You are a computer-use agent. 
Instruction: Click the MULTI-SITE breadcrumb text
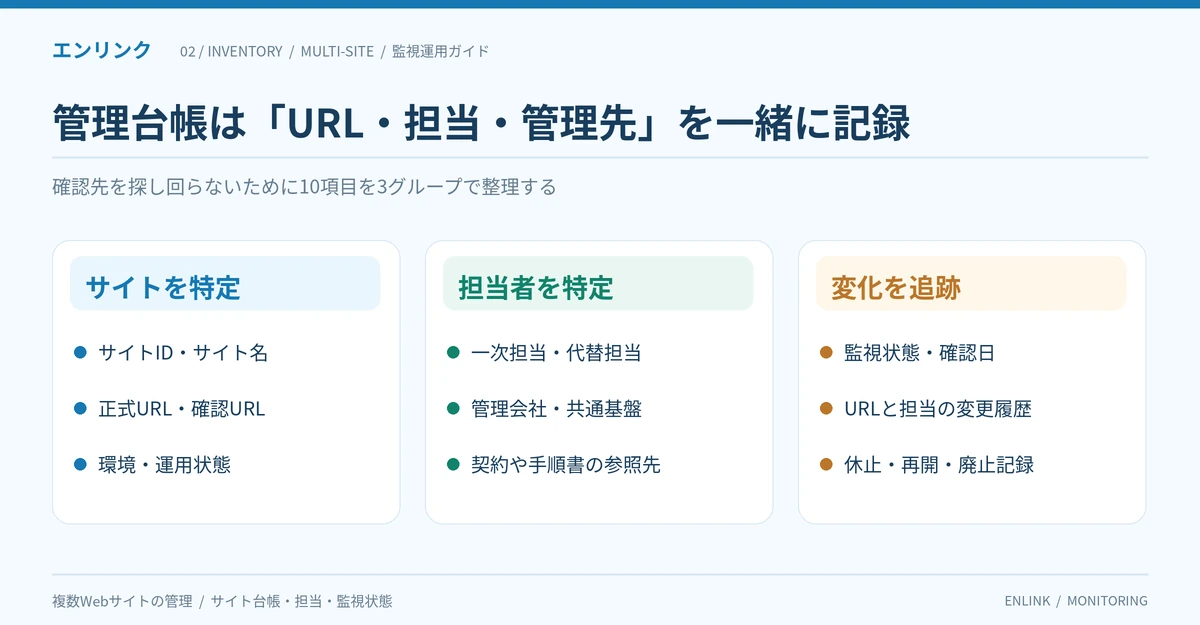click(337, 51)
